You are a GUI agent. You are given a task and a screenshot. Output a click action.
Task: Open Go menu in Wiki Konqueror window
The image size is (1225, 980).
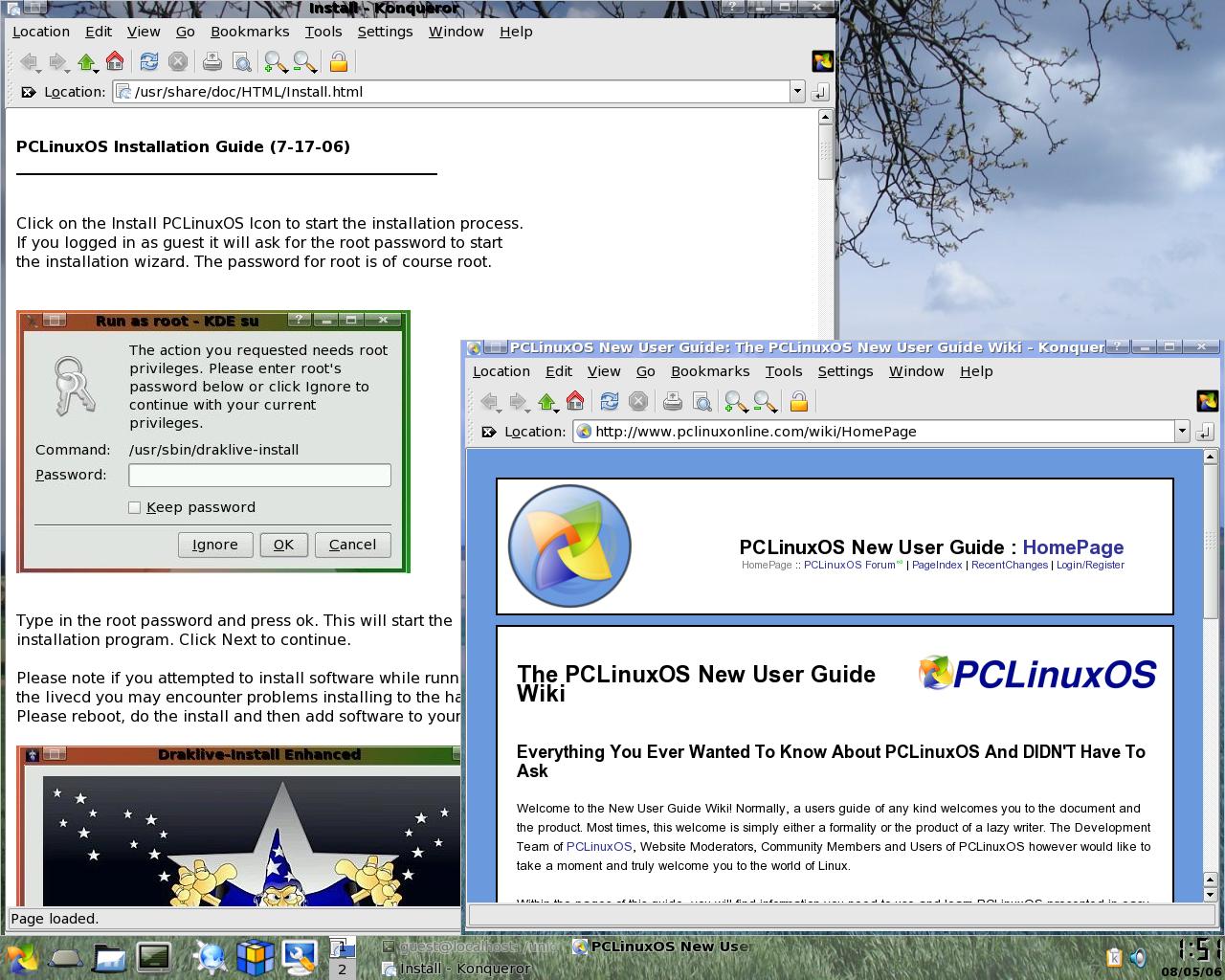[x=646, y=371]
